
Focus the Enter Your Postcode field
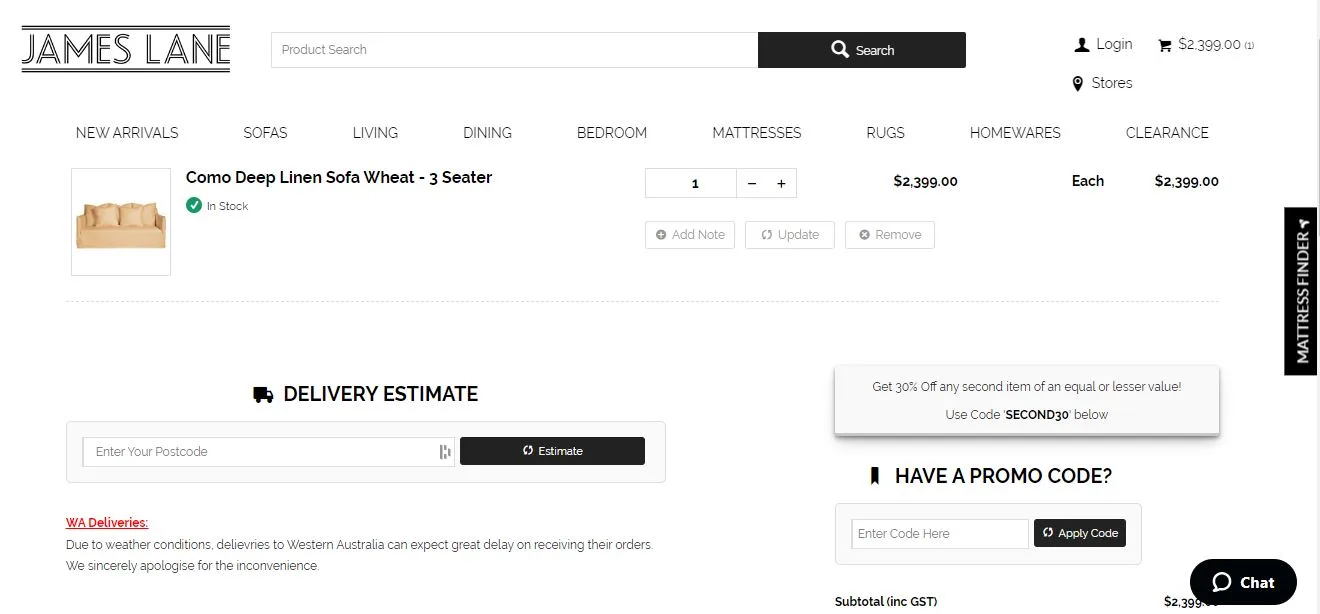[x=260, y=452]
